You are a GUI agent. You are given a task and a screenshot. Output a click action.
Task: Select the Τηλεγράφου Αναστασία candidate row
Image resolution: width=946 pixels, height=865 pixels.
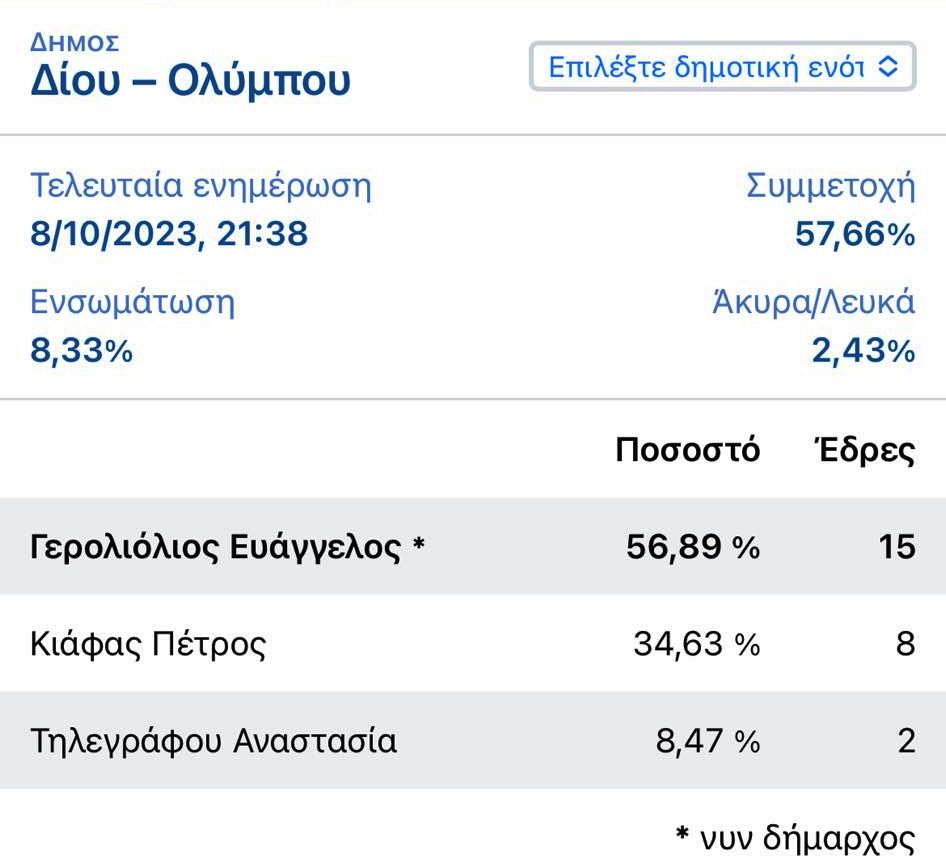pos(473,740)
